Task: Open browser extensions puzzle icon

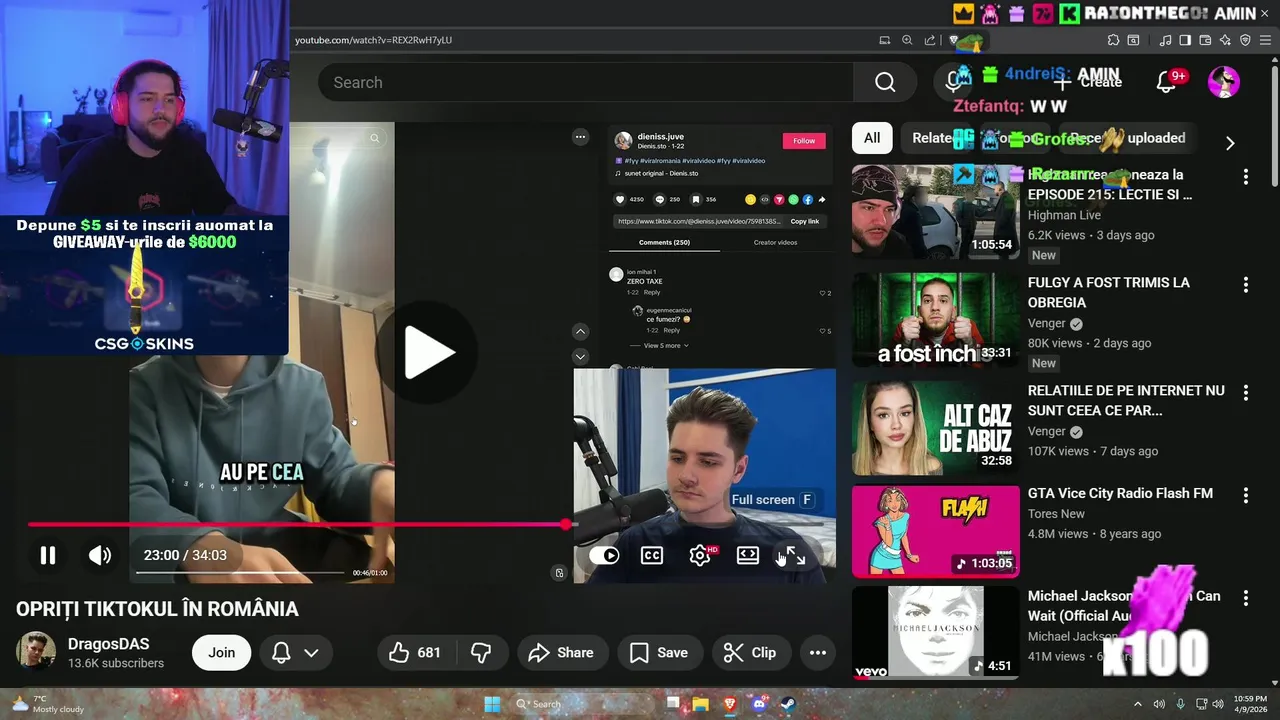Action: tap(1113, 40)
